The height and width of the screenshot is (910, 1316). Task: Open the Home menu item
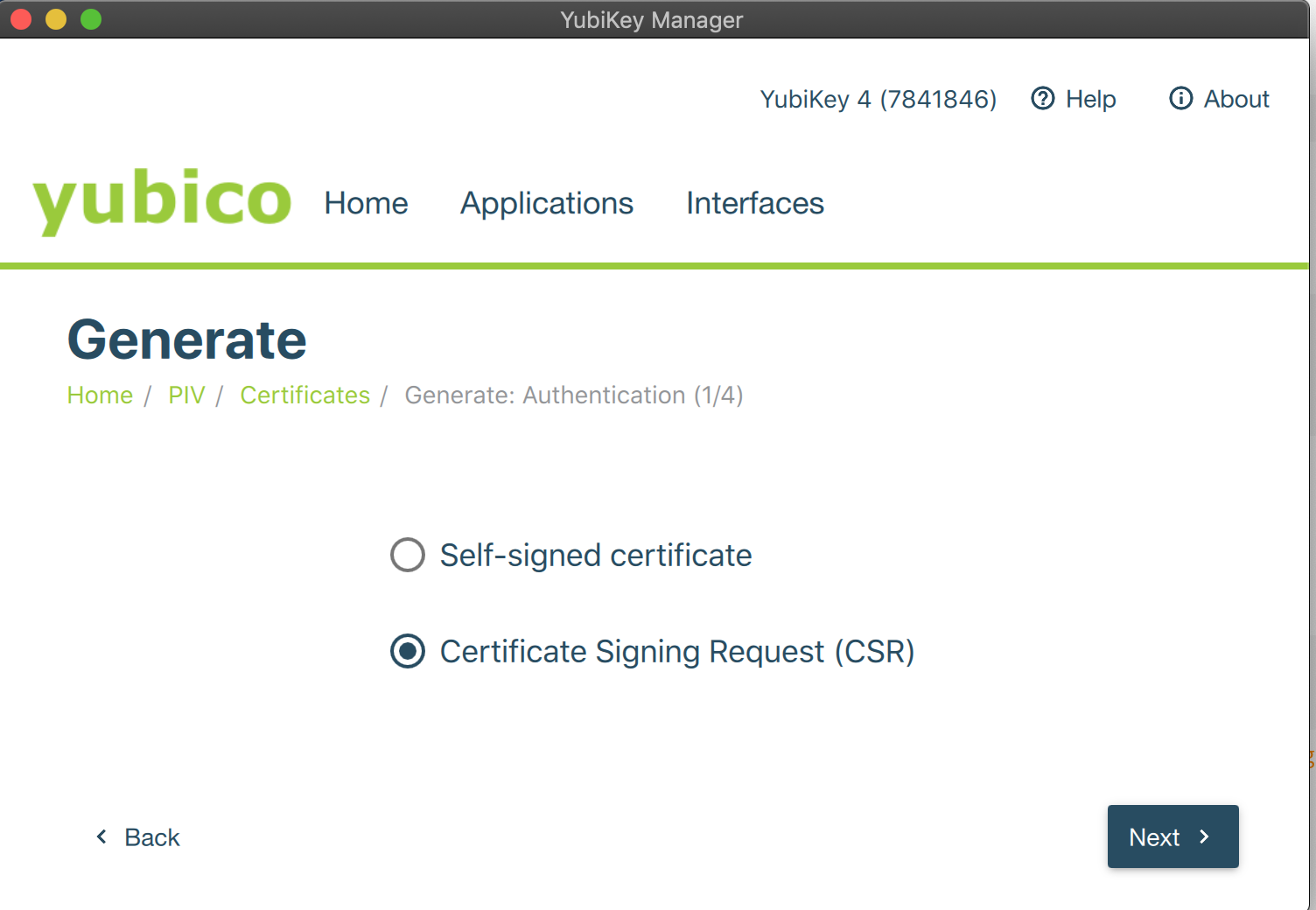point(366,203)
